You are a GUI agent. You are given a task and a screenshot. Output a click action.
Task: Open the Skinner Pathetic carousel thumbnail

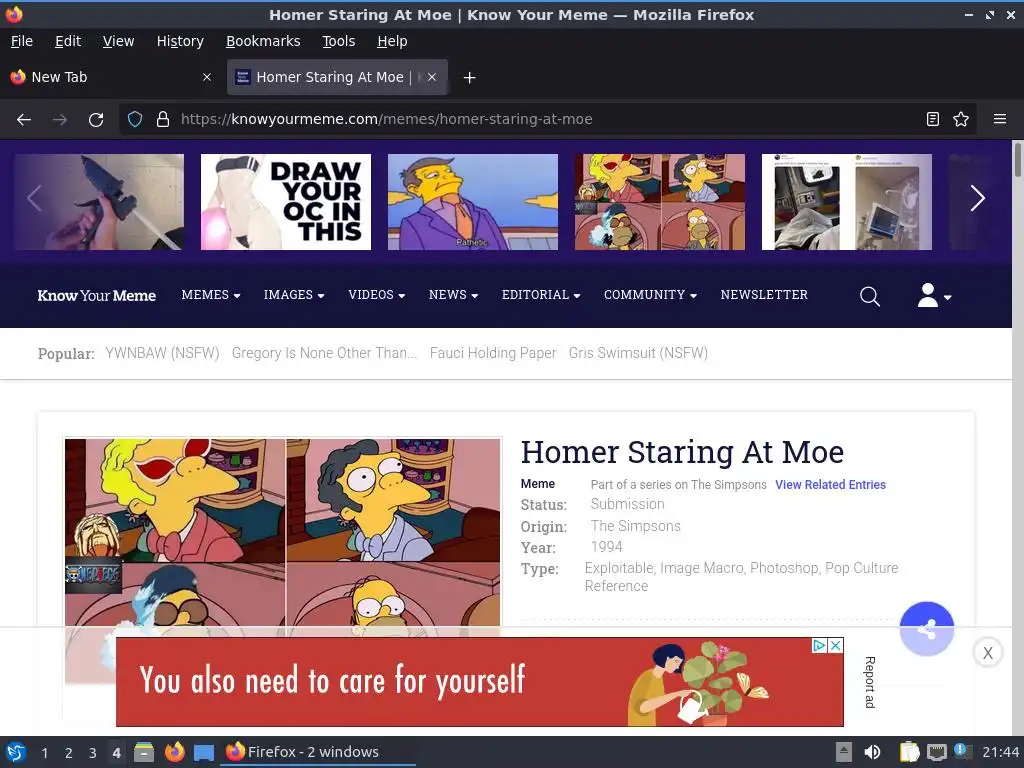(473, 202)
